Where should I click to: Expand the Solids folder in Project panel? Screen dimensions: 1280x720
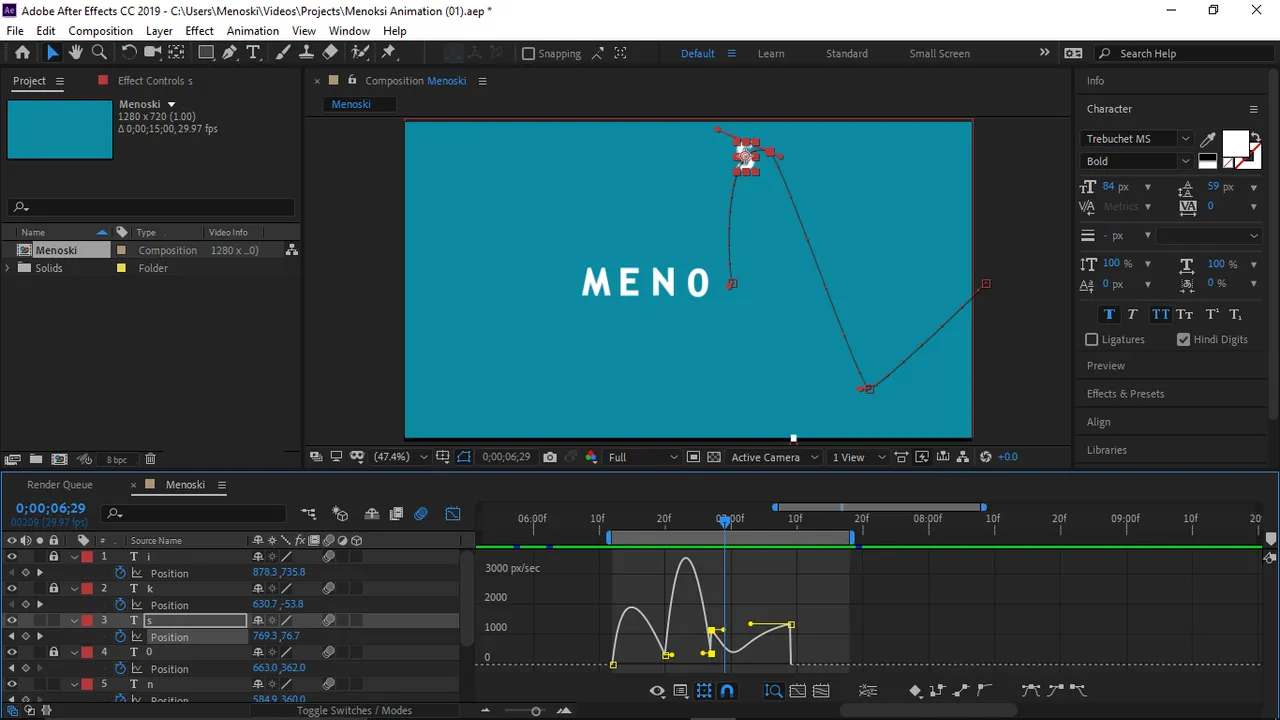click(x=9, y=268)
